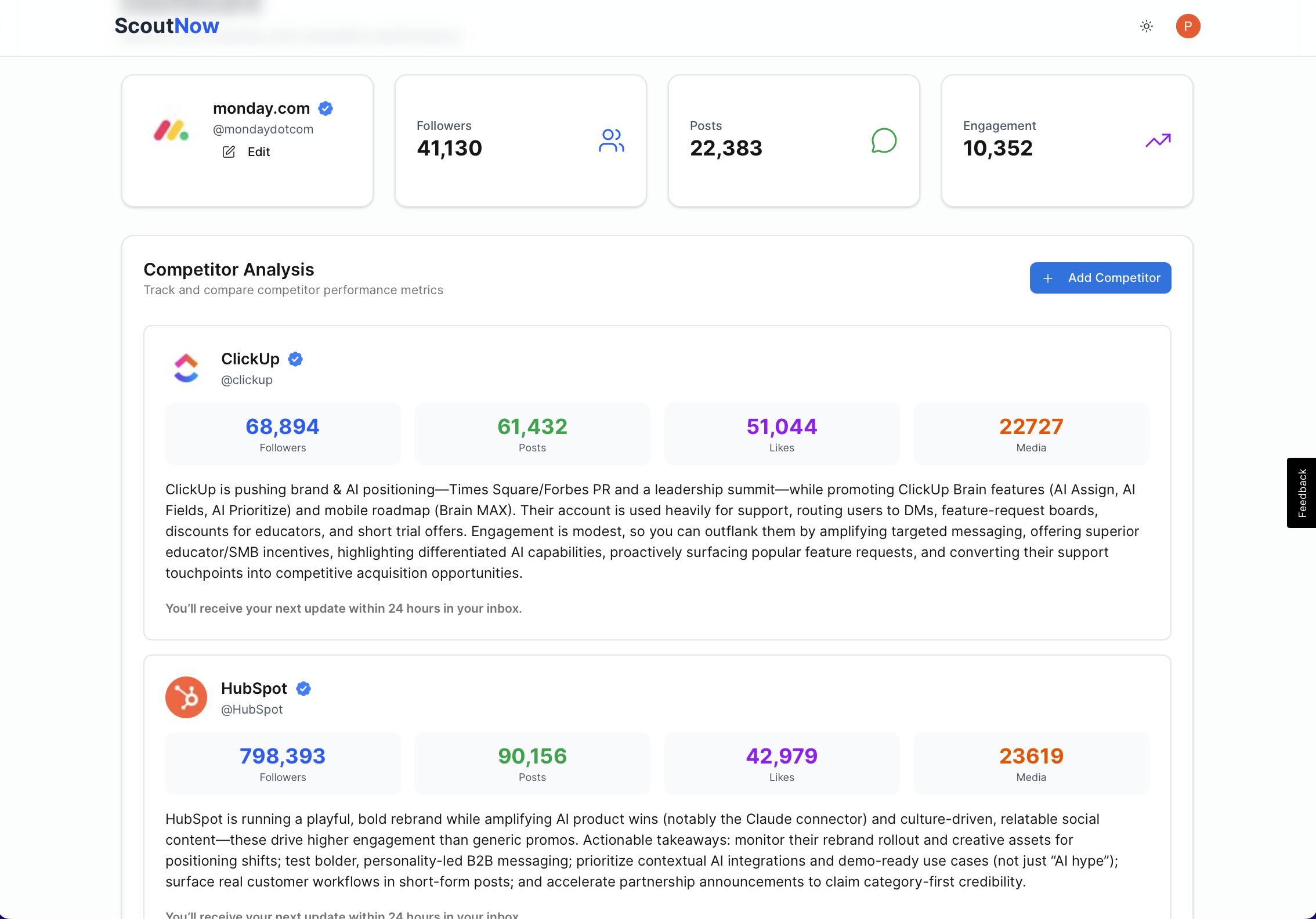Click the Edit label on profile card

259,151
